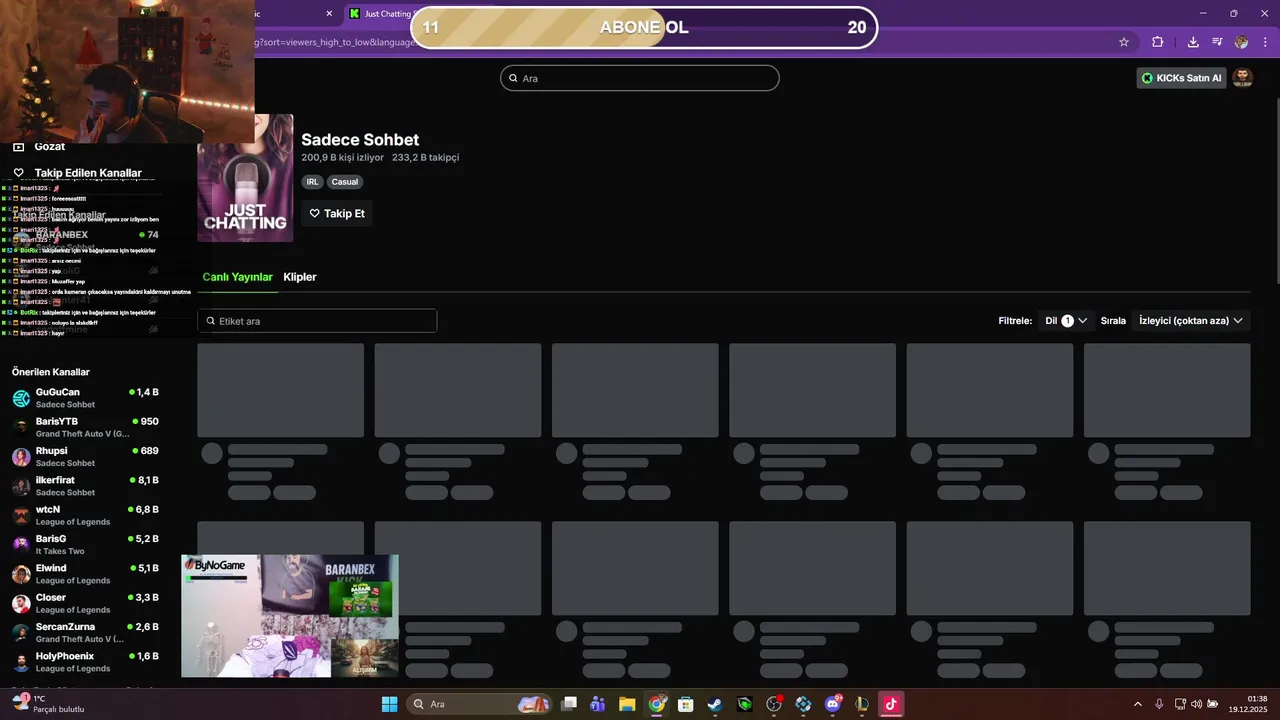
Task: Click the Windows taskbar search box
Action: (481, 704)
